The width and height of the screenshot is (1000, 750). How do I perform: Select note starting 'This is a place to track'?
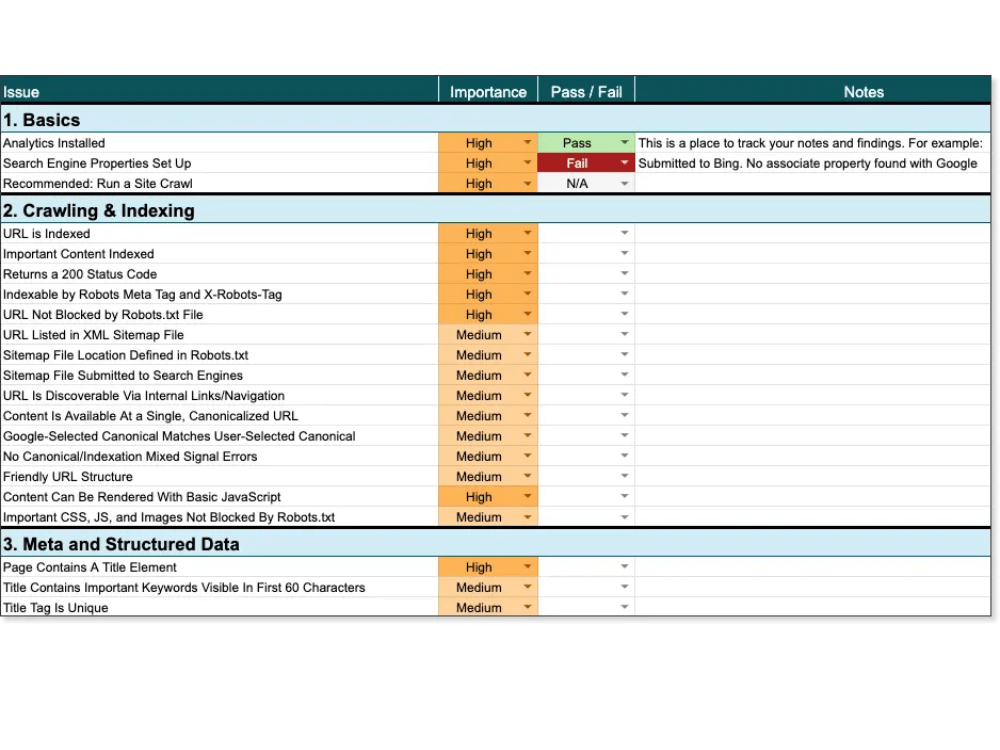tap(813, 143)
